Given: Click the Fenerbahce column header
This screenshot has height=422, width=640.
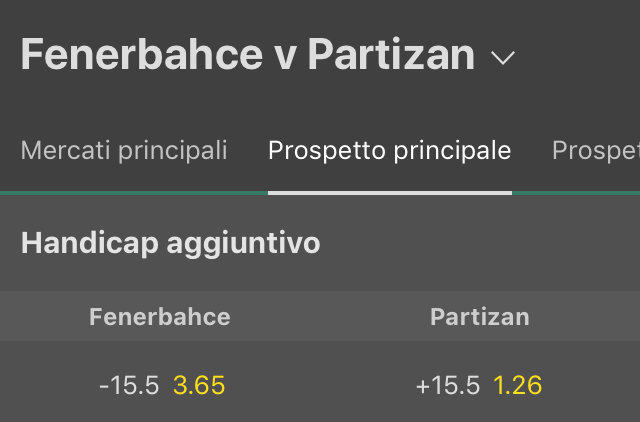Looking at the screenshot, I should (160, 317).
